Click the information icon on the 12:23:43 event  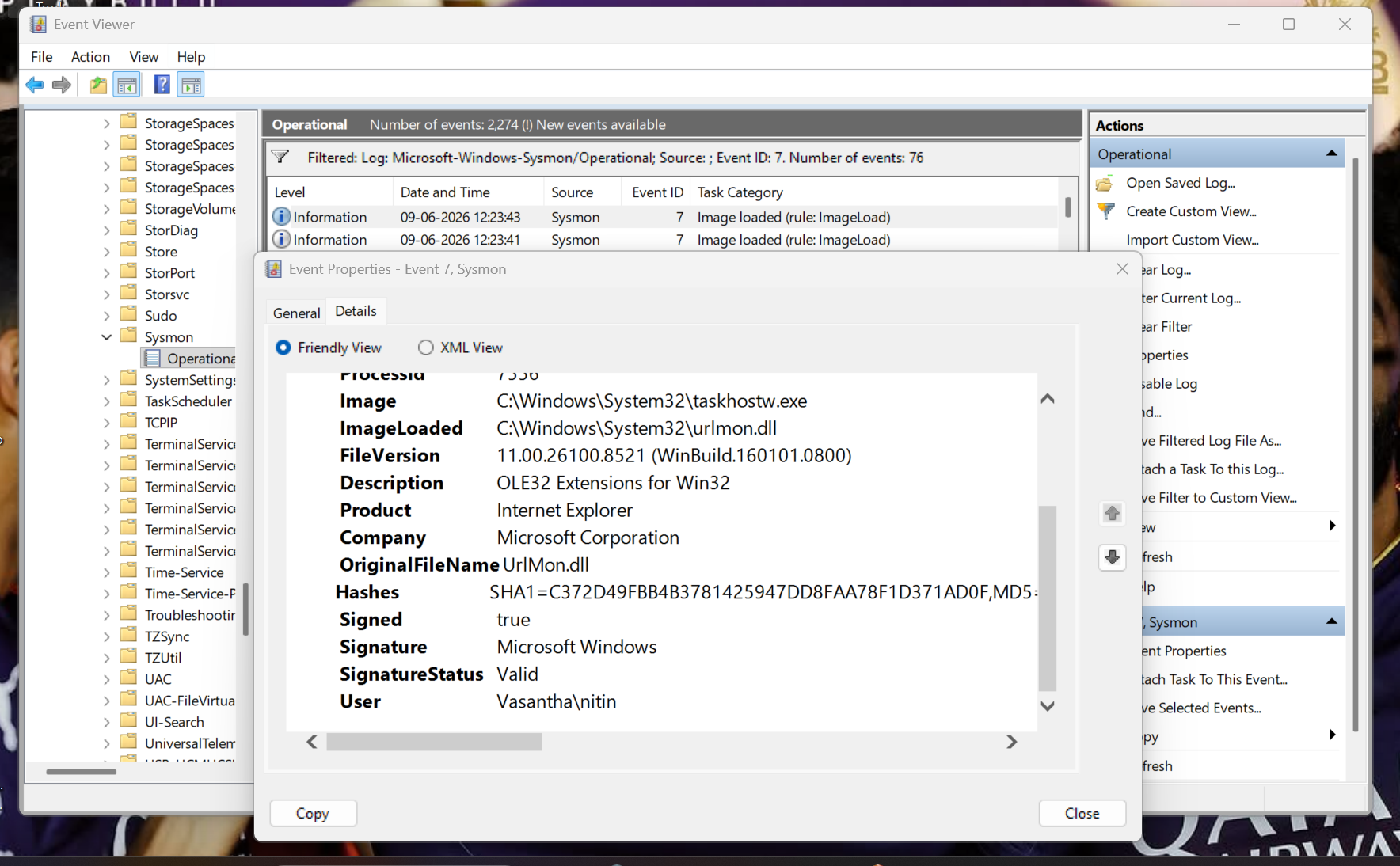pyautogui.click(x=281, y=216)
